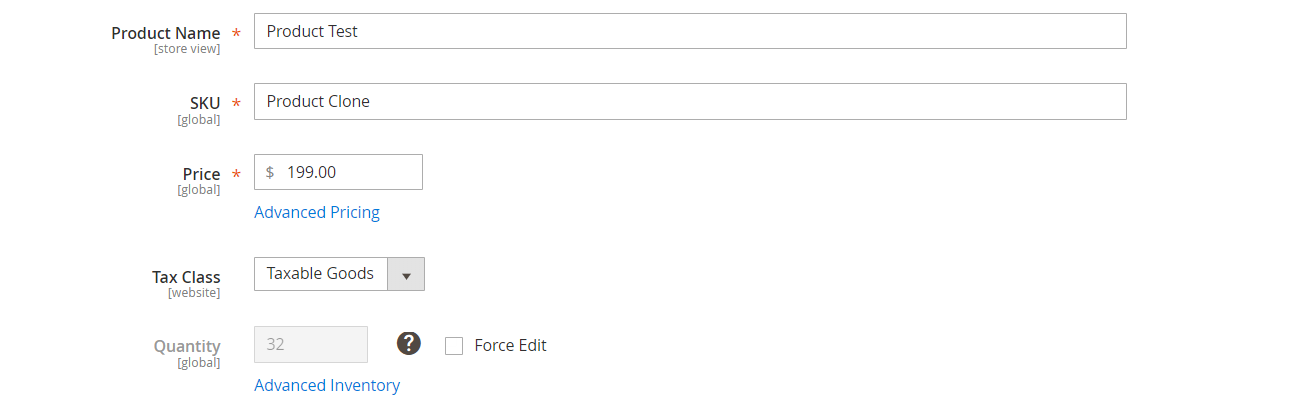Focus the Product Name field containing Product Test
1291x416 pixels.
coord(690,31)
